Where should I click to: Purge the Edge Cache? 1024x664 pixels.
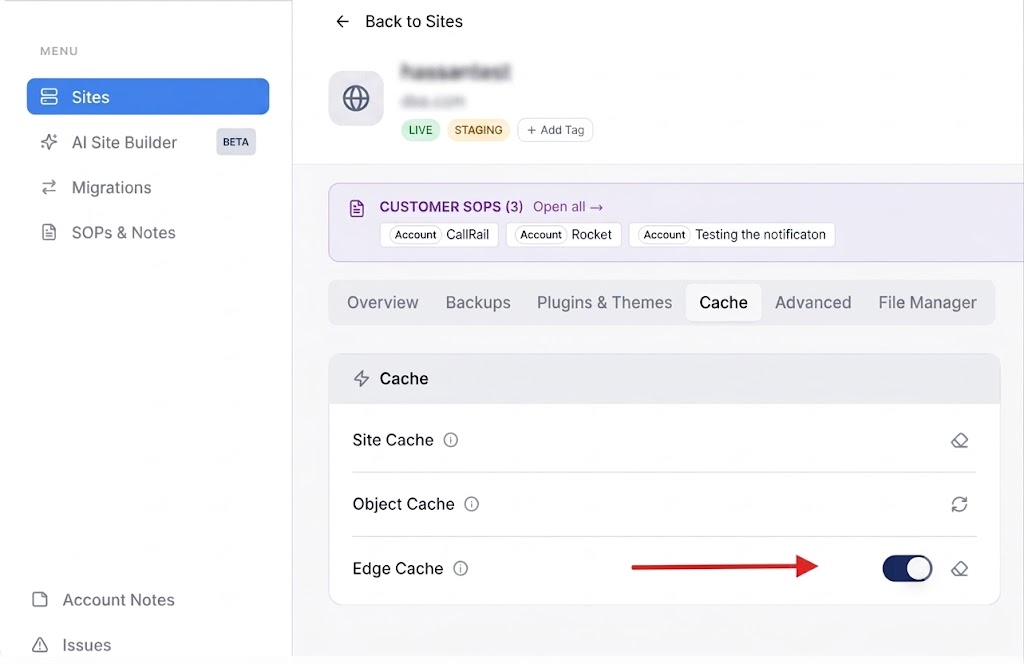click(x=959, y=569)
